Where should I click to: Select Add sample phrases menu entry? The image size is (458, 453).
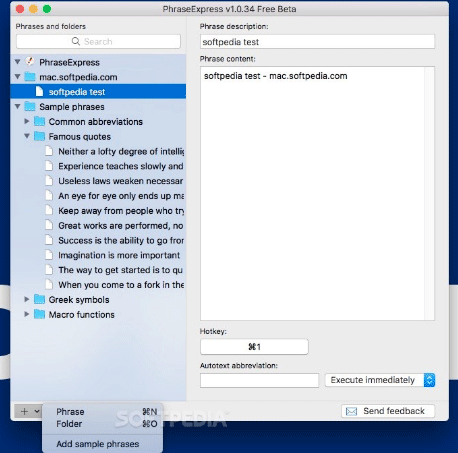(x=103, y=444)
